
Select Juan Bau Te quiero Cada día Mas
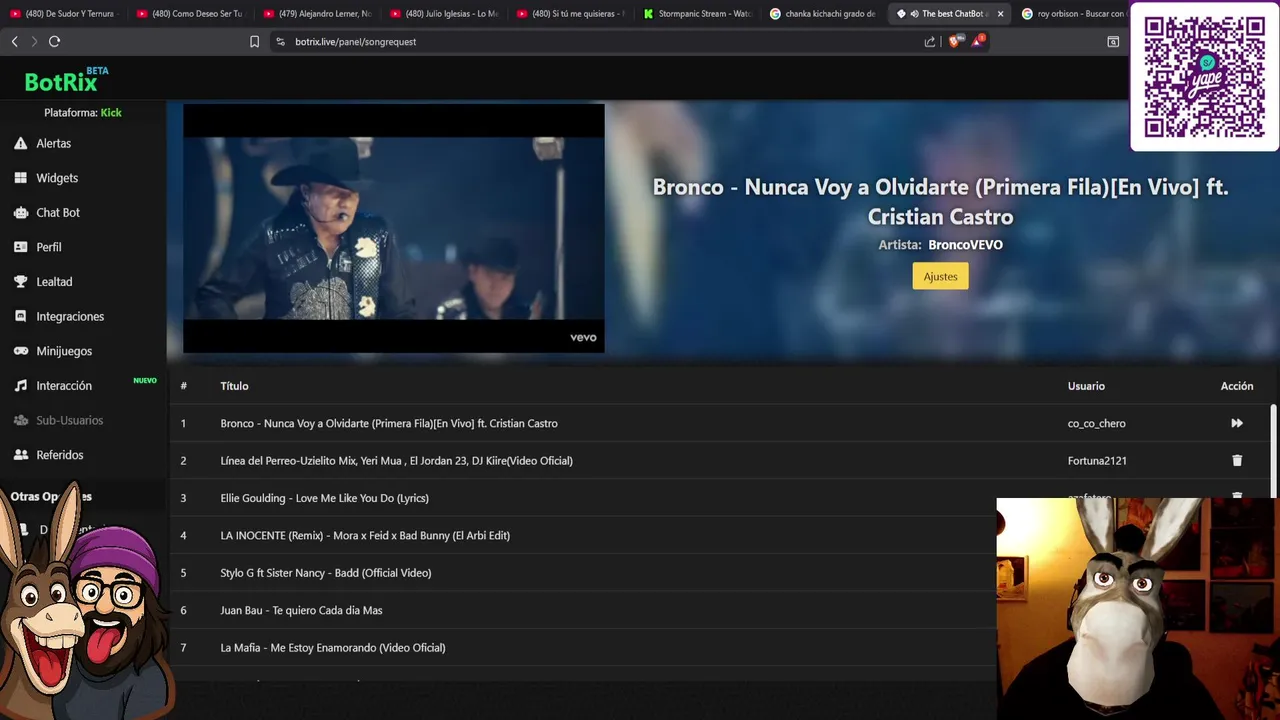coord(301,610)
